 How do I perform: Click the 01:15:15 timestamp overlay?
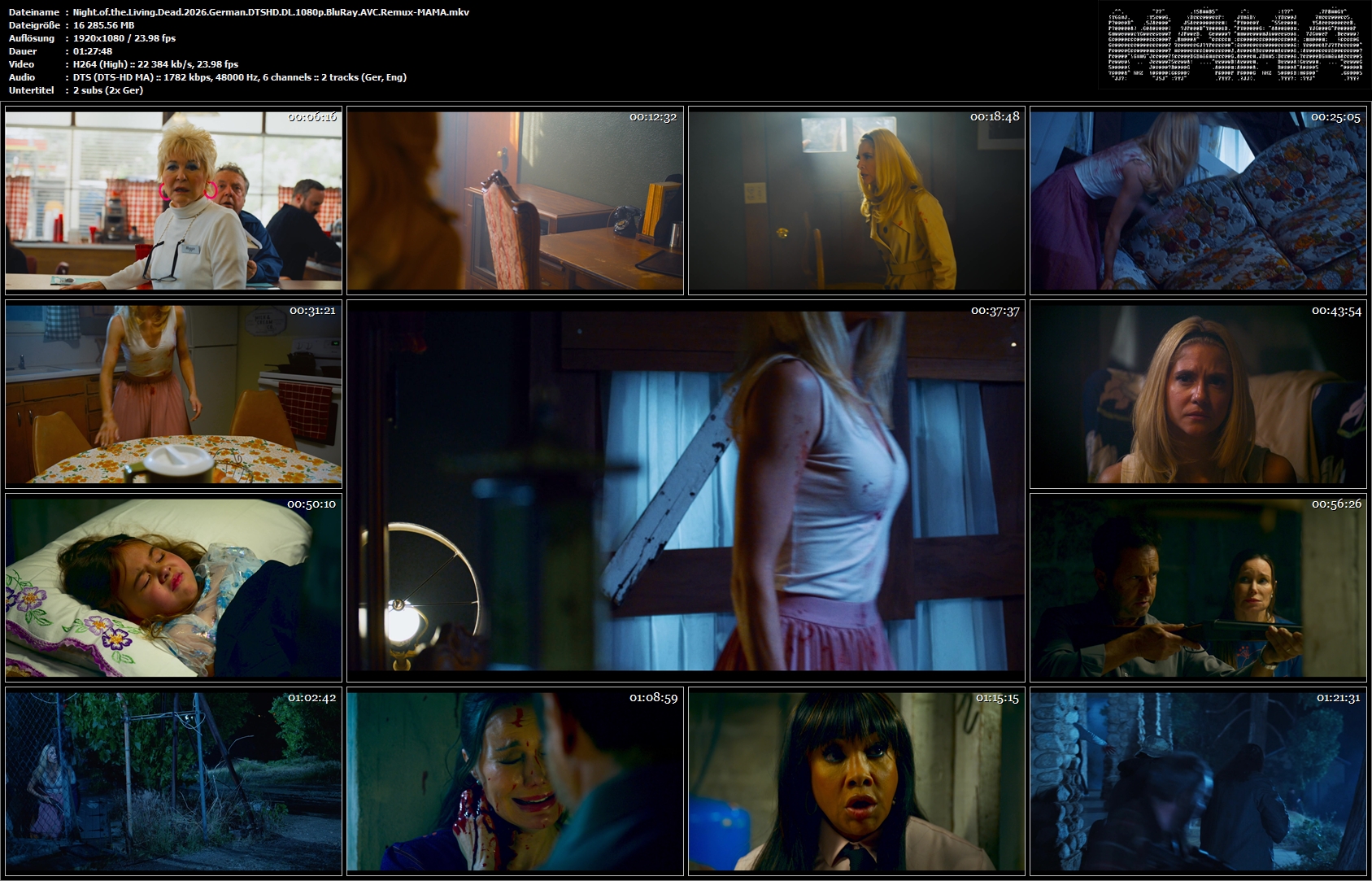[x=997, y=698]
